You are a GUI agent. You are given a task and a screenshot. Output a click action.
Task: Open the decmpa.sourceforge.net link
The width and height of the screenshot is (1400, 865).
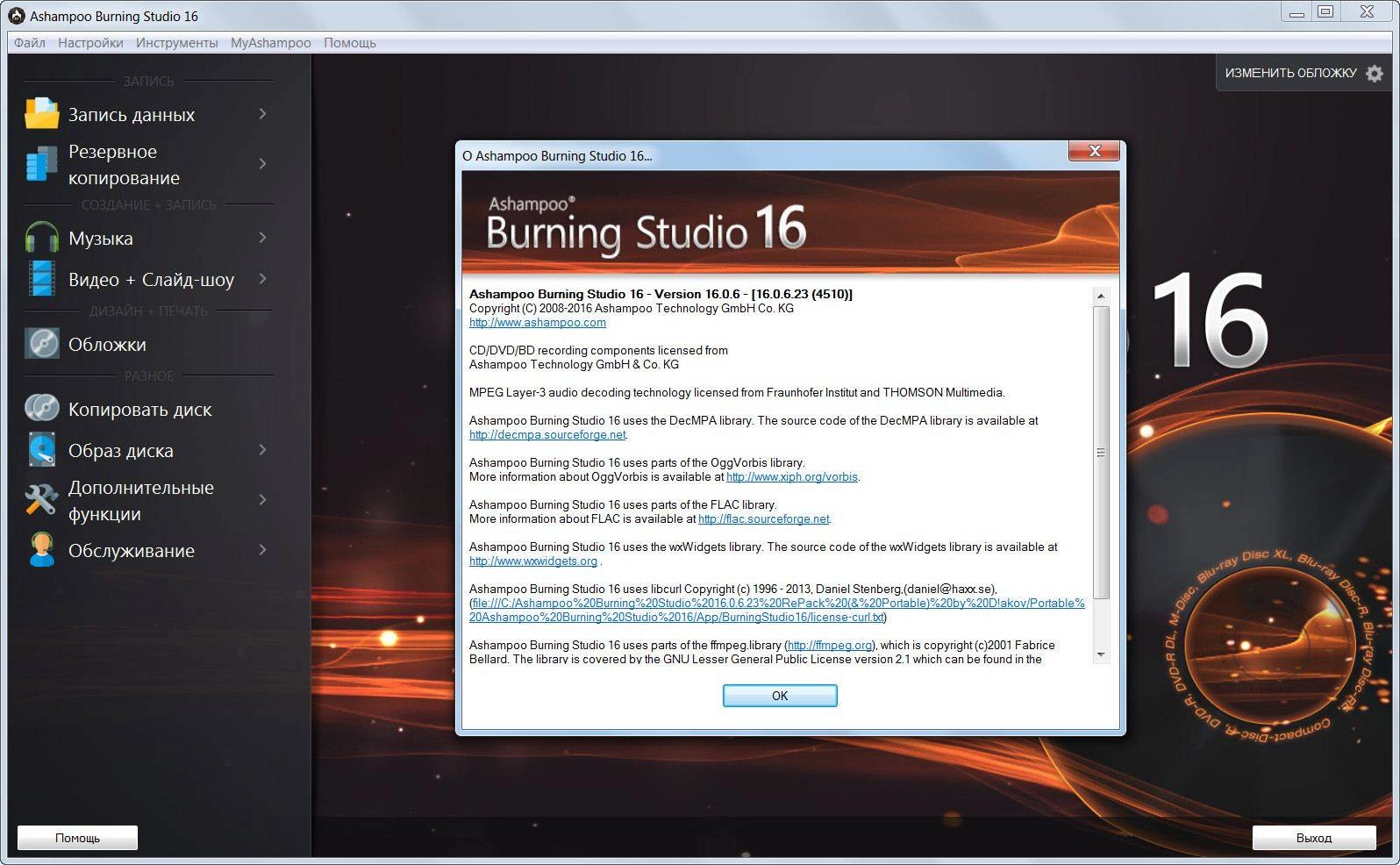click(547, 435)
